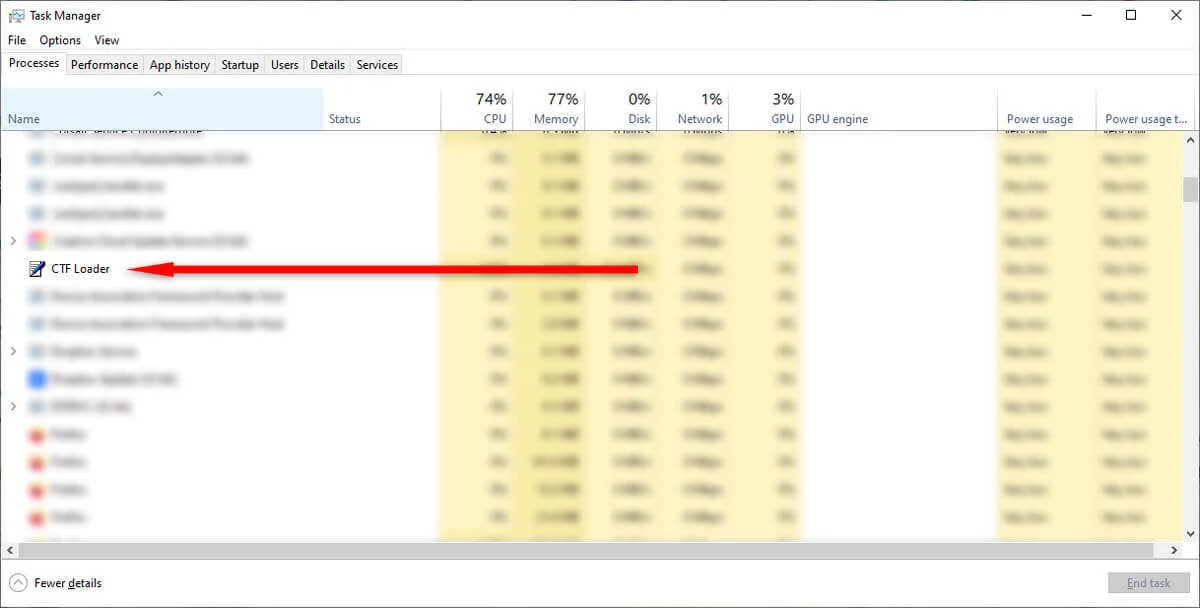Click a red circular process icon near the bottom
The height and width of the screenshot is (608, 1200).
pyautogui.click(x=36, y=462)
